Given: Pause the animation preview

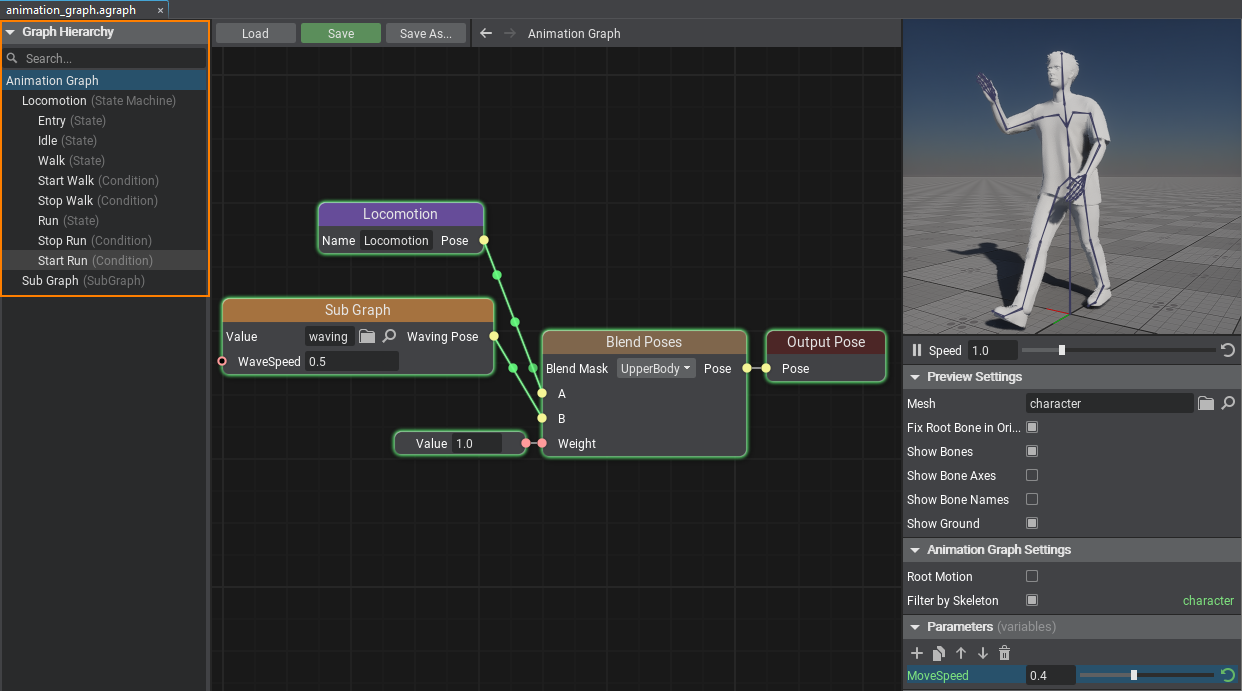Looking at the screenshot, I should click(917, 350).
